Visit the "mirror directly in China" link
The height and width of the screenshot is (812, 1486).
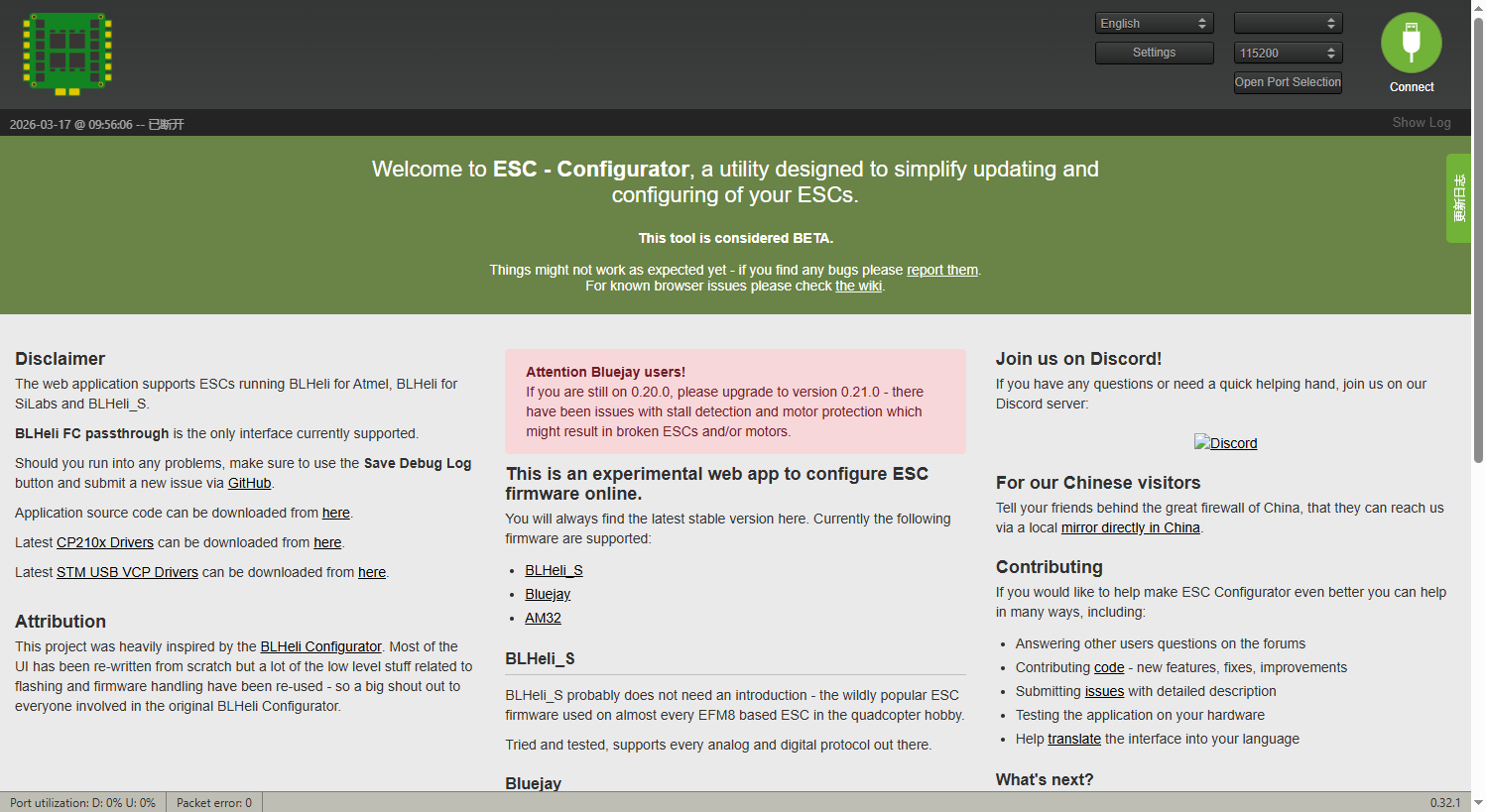coord(1130,527)
